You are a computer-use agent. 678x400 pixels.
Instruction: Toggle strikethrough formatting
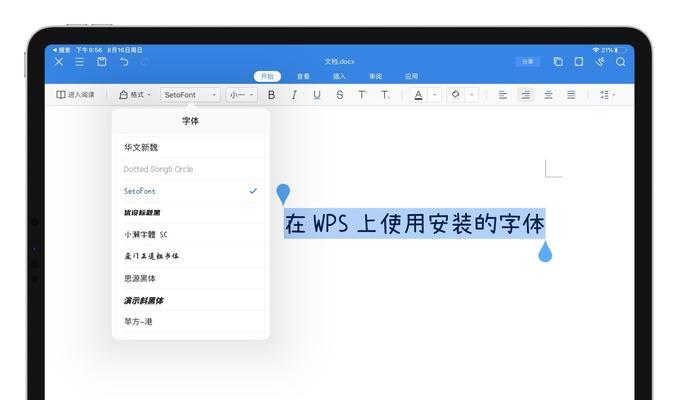click(x=340, y=95)
